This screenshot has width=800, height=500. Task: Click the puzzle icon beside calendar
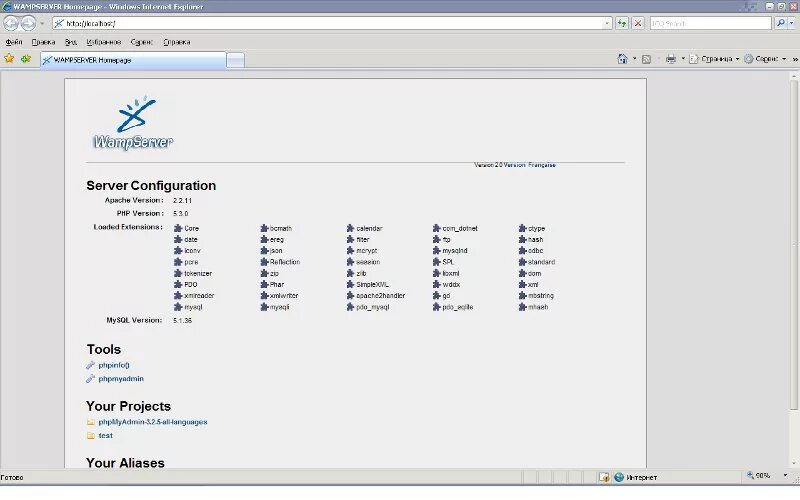coord(351,228)
